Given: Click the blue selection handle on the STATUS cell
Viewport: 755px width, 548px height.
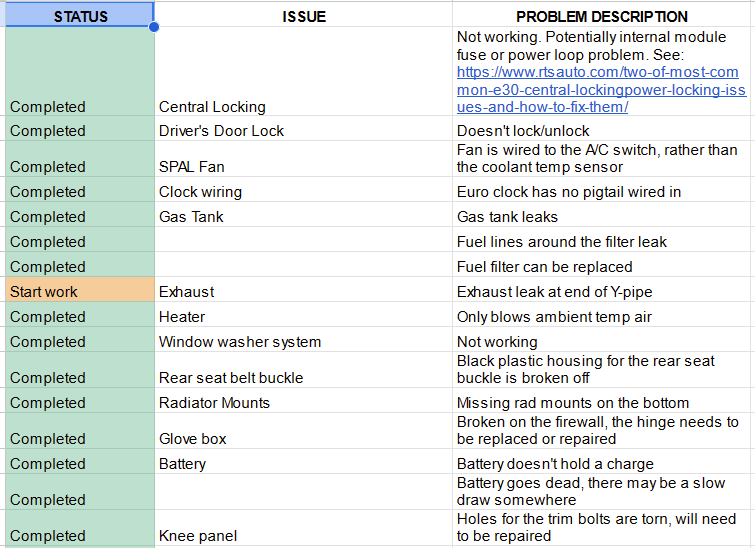Looking at the screenshot, I should click(154, 27).
